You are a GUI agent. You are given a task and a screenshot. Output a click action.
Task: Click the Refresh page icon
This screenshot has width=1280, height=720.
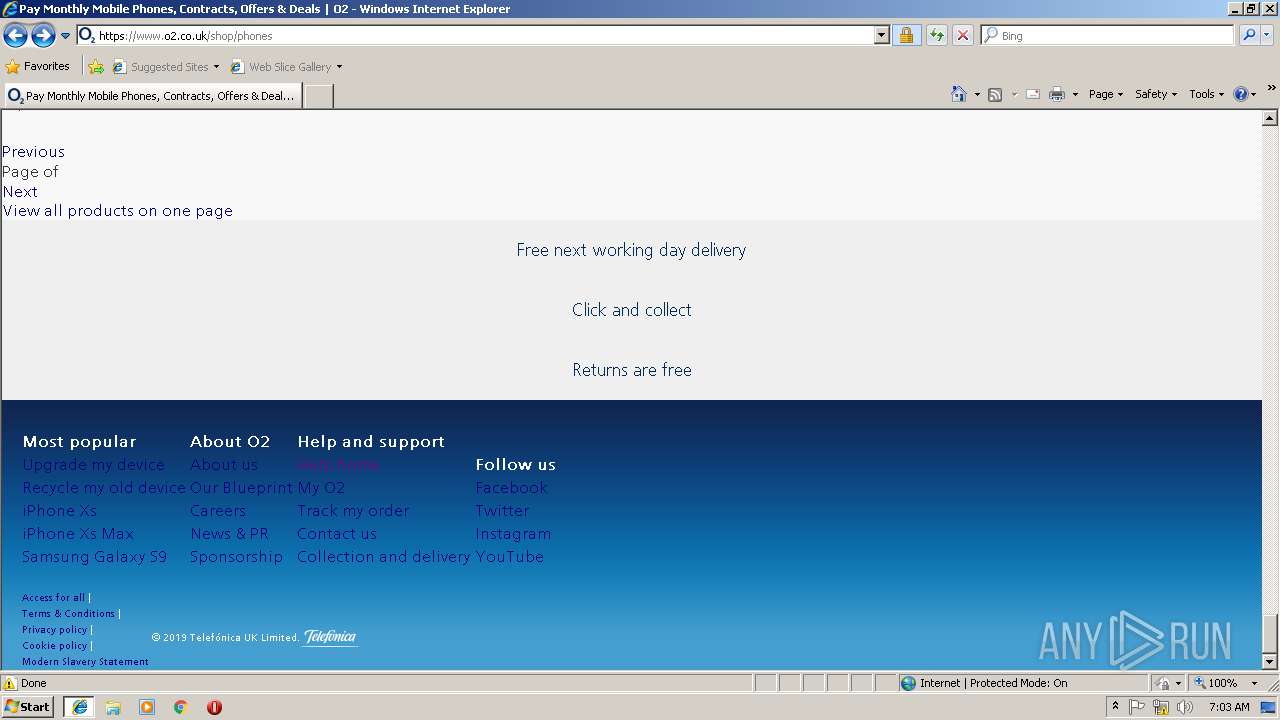(x=937, y=36)
